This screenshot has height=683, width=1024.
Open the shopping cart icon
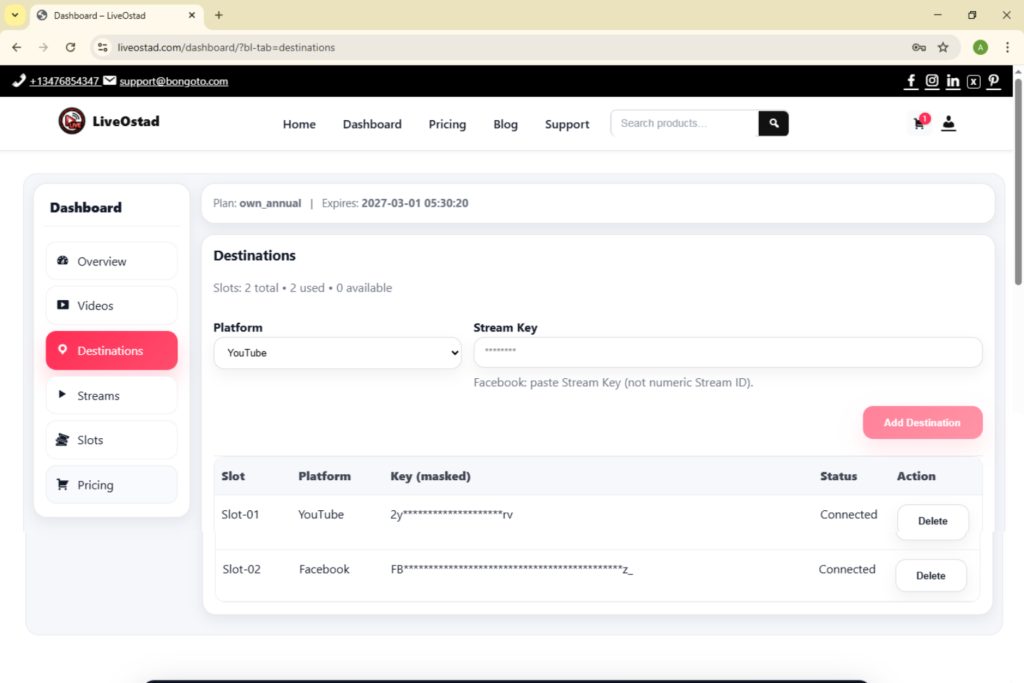point(919,123)
